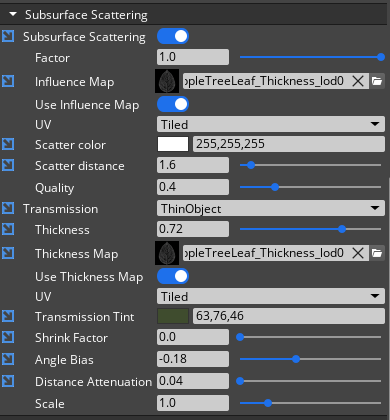
Task: Click the Influence Map leaf thumbnail
Action: [167, 81]
